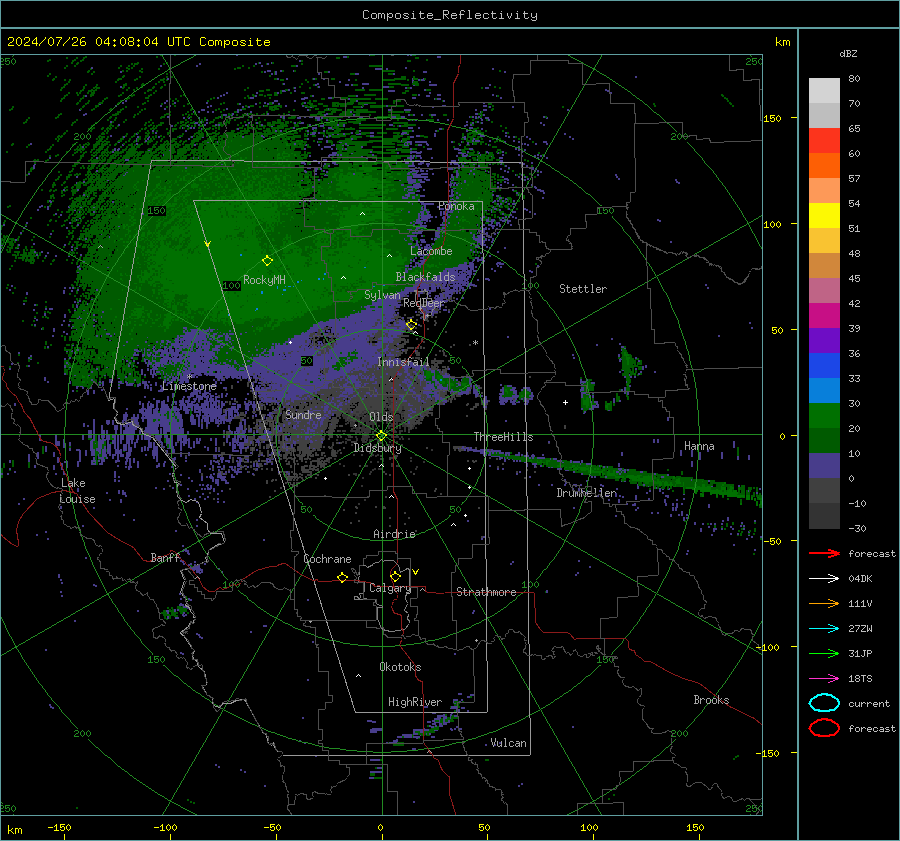Image resolution: width=900 pixels, height=841 pixels.
Task: Click the cyan 'current' ellipse in legend
Action: [x=824, y=703]
